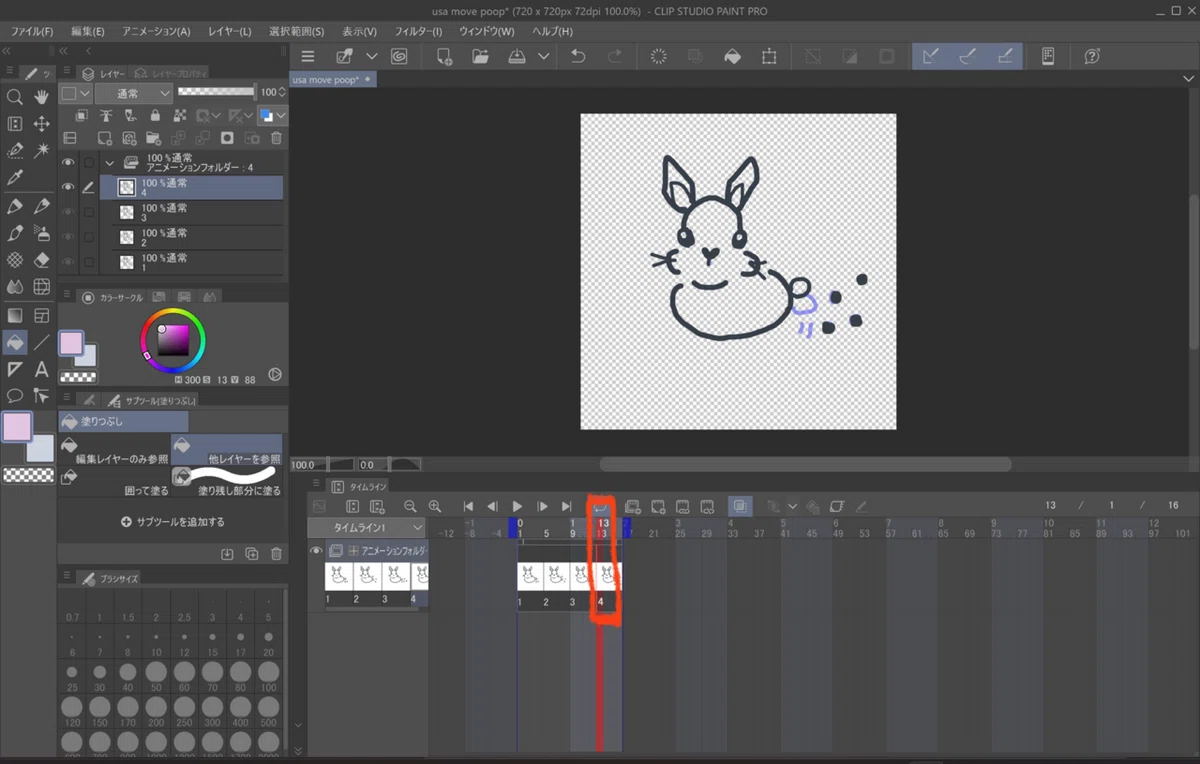The image size is (1200, 764).
Task: Click the Clear dotted-circle icon in command bar
Action: point(659,57)
